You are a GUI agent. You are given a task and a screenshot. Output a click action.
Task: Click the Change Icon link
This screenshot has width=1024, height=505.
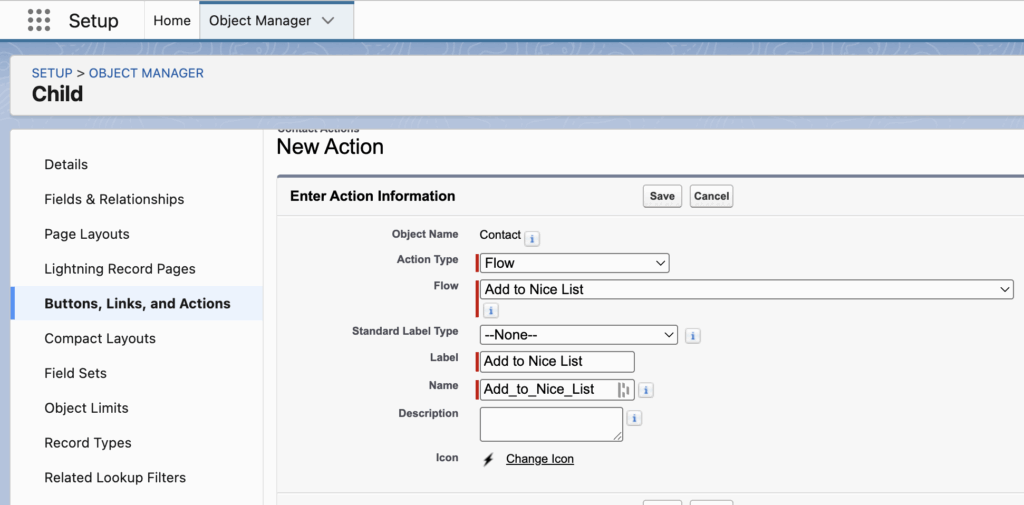(539, 459)
